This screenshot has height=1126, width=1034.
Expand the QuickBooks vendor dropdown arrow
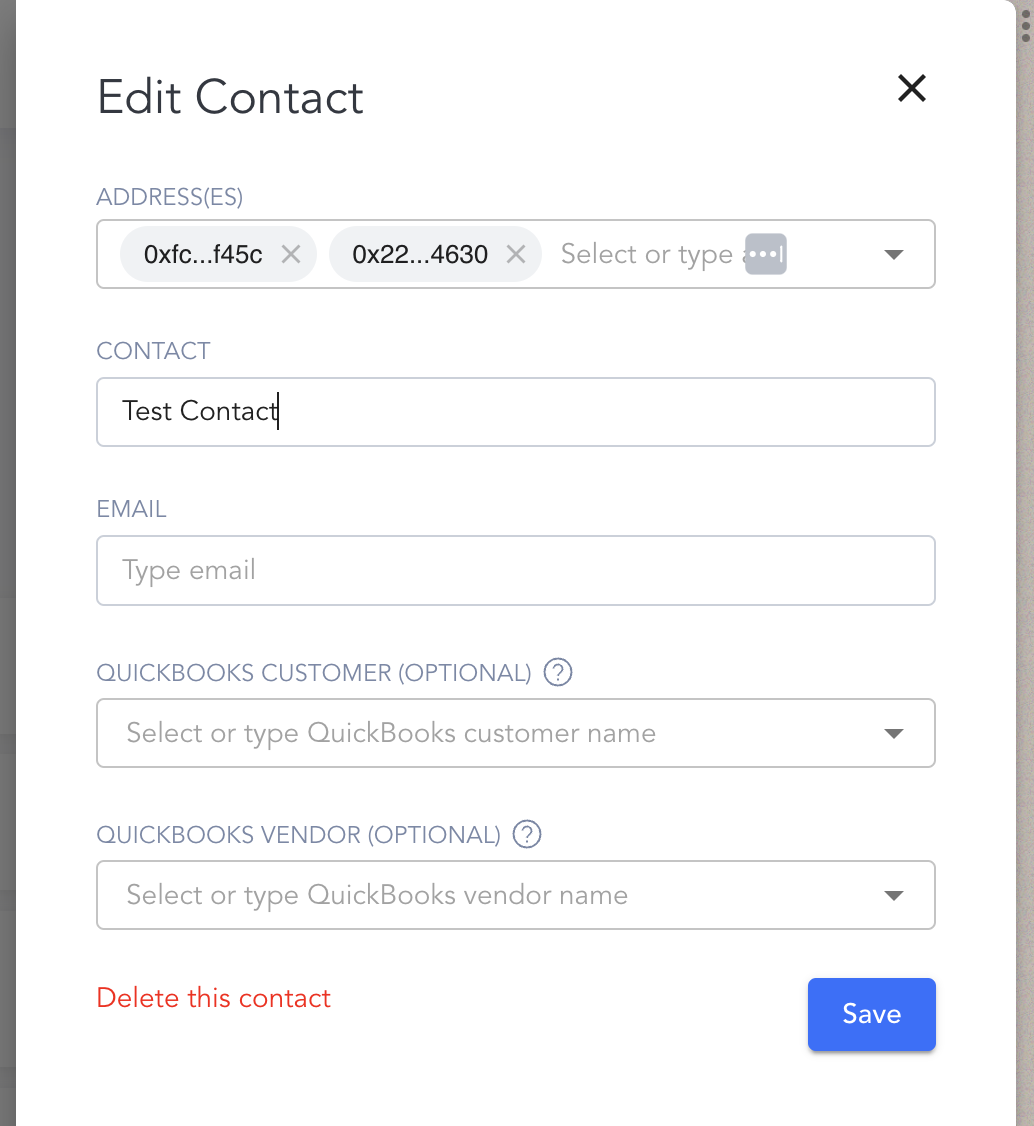[894, 896]
